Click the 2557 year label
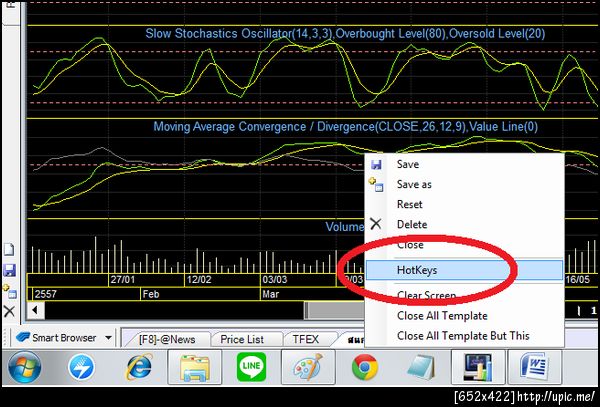600x407 pixels. point(46,294)
